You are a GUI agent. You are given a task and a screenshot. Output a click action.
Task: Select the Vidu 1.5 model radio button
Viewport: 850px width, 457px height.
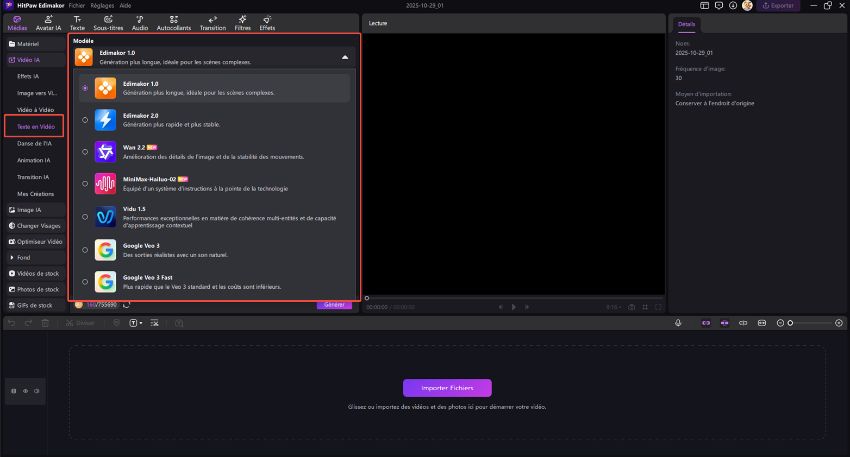[85, 217]
